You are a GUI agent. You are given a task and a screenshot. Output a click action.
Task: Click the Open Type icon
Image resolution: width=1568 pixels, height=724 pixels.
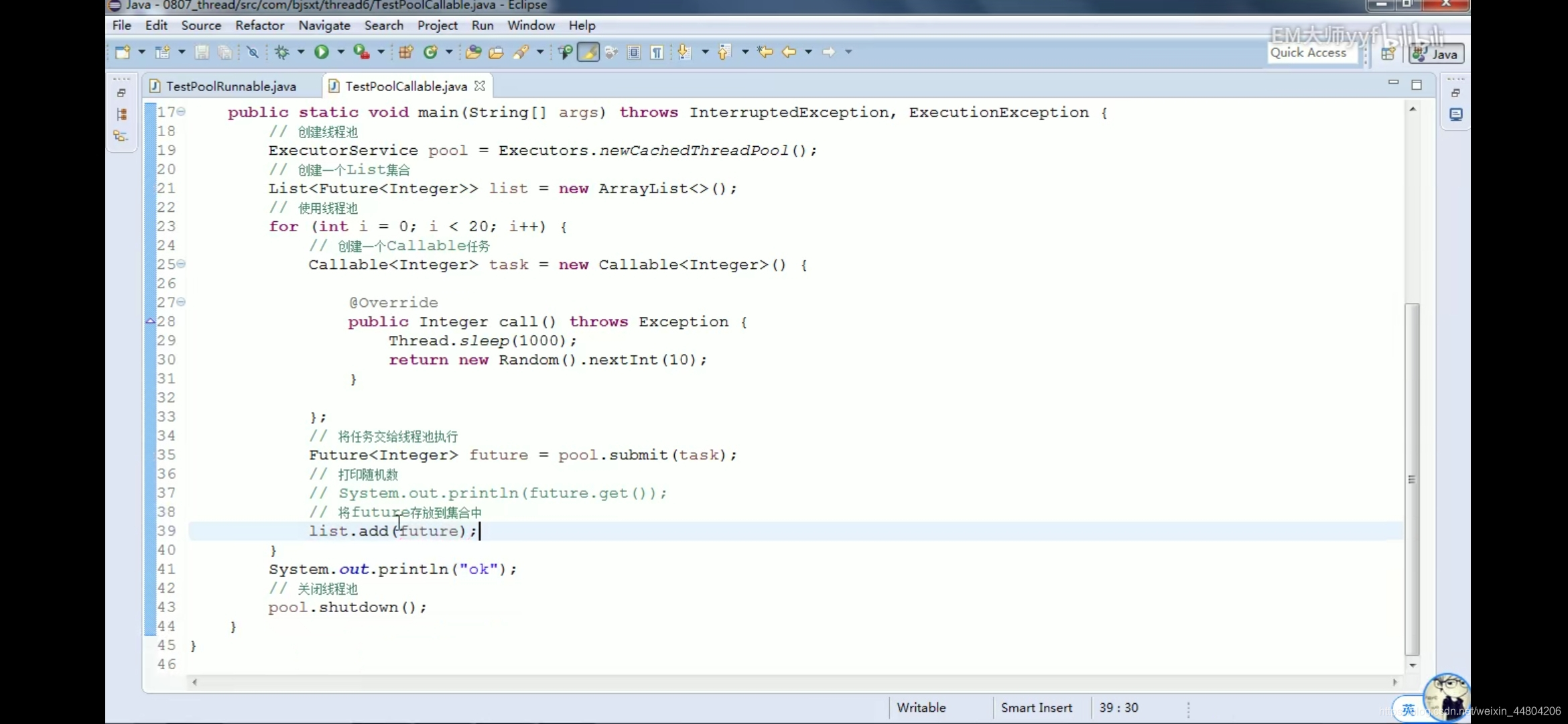[473, 52]
